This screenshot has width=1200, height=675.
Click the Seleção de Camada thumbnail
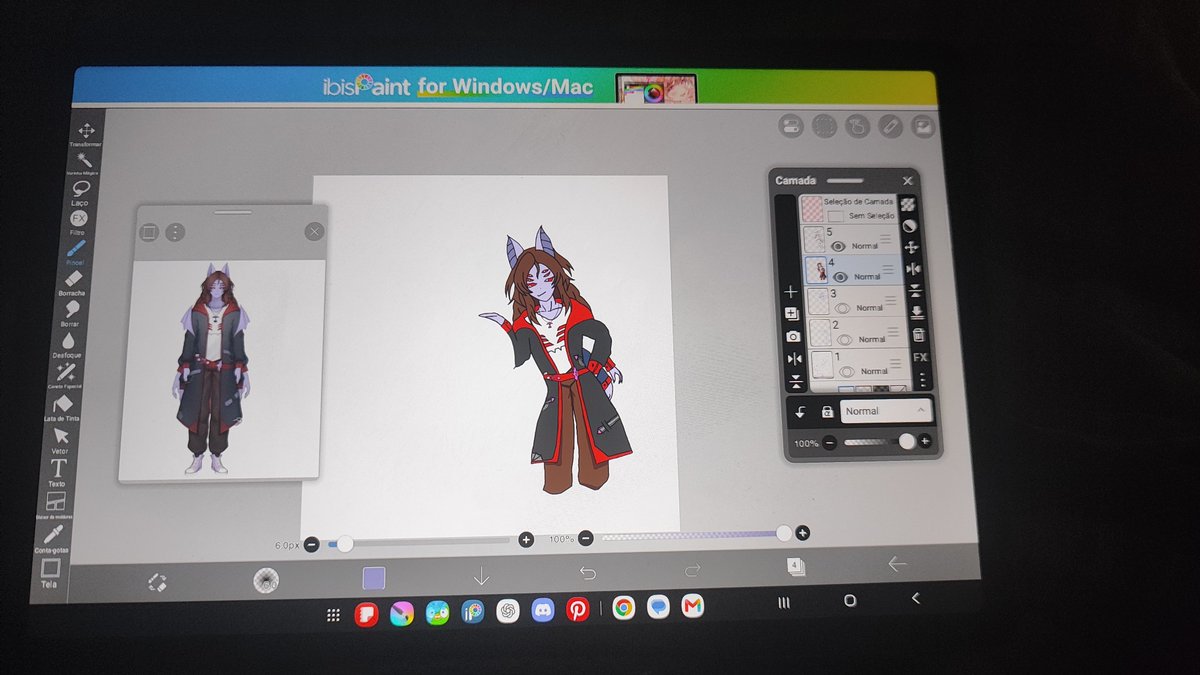point(812,208)
